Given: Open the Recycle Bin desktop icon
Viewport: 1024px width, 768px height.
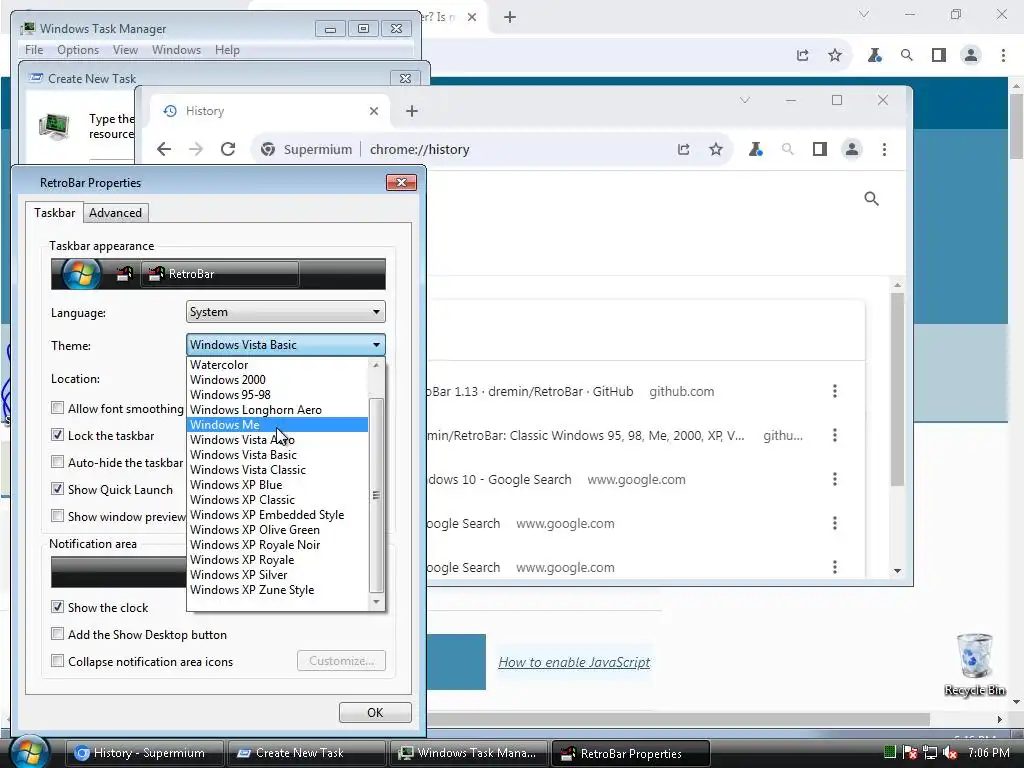Looking at the screenshot, I should [x=974, y=664].
